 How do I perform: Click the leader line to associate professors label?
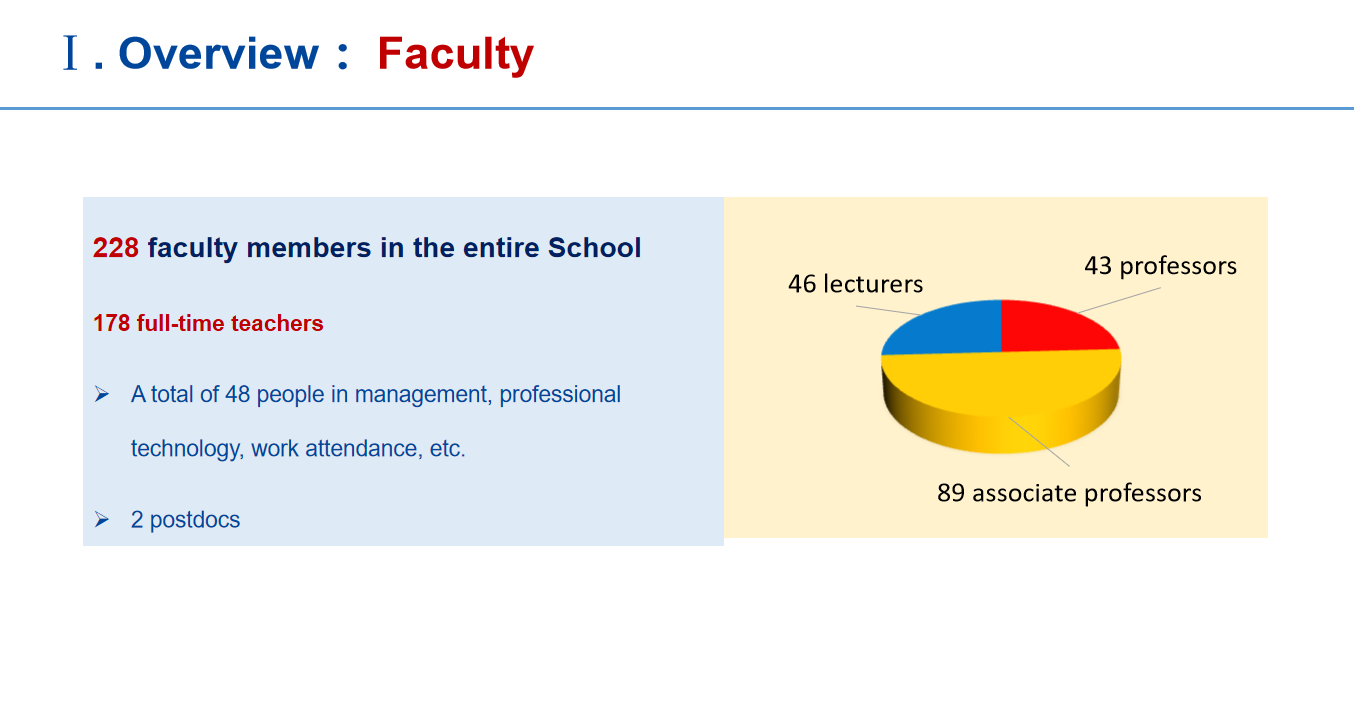point(1039,442)
